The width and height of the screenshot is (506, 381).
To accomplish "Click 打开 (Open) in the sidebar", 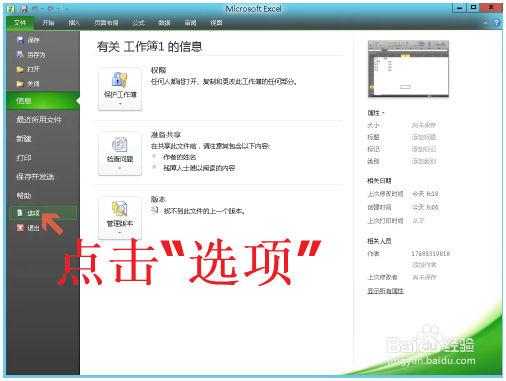I will 28,69.
